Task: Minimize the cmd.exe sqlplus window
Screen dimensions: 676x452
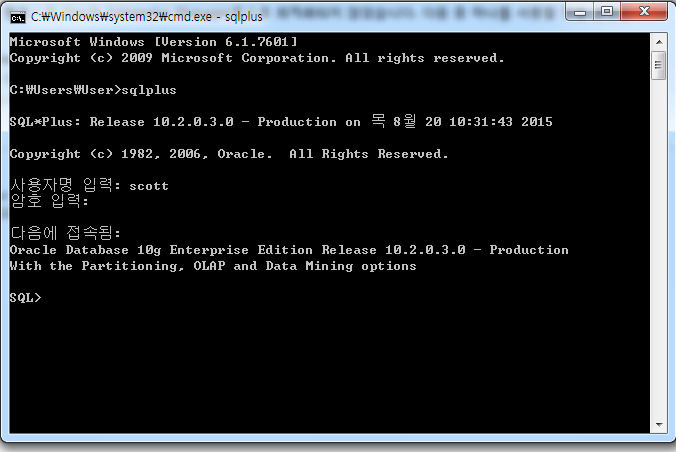Action: 580,12
